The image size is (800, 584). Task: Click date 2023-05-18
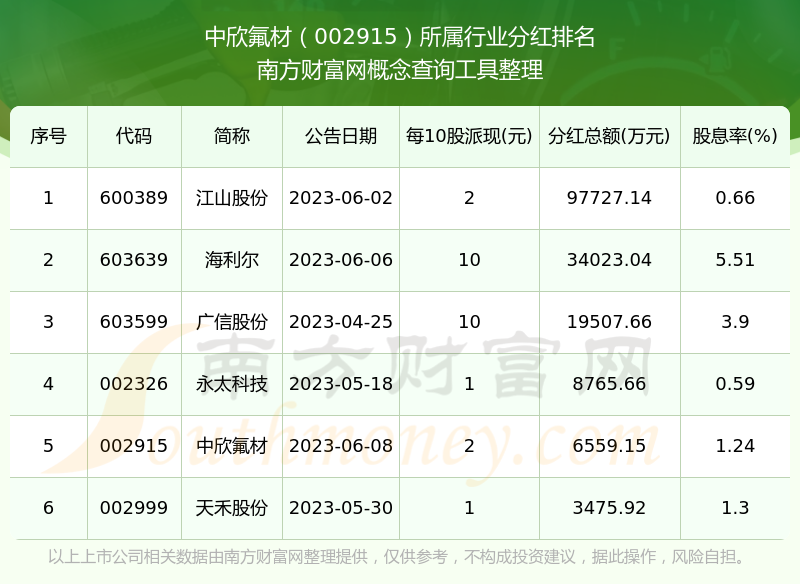pos(341,384)
